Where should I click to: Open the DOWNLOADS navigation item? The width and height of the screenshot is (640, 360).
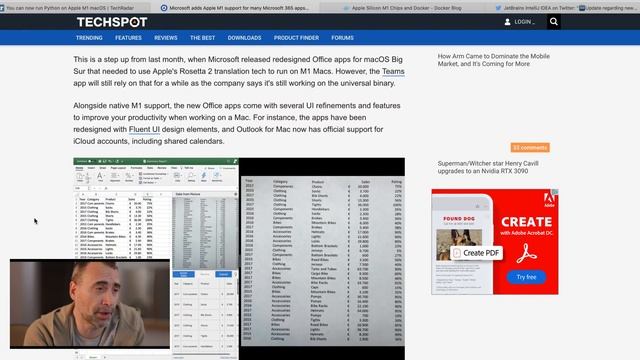pos(244,38)
